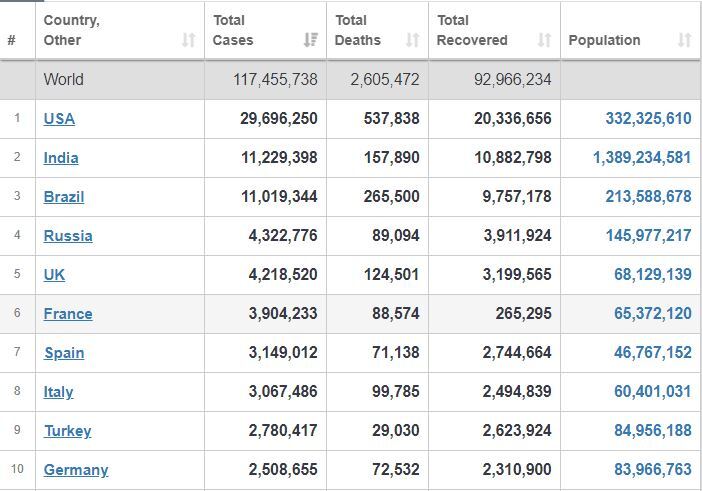Viewport: 702px width, 491px height.
Task: Click France population 65,372,120 link
Action: (653, 313)
